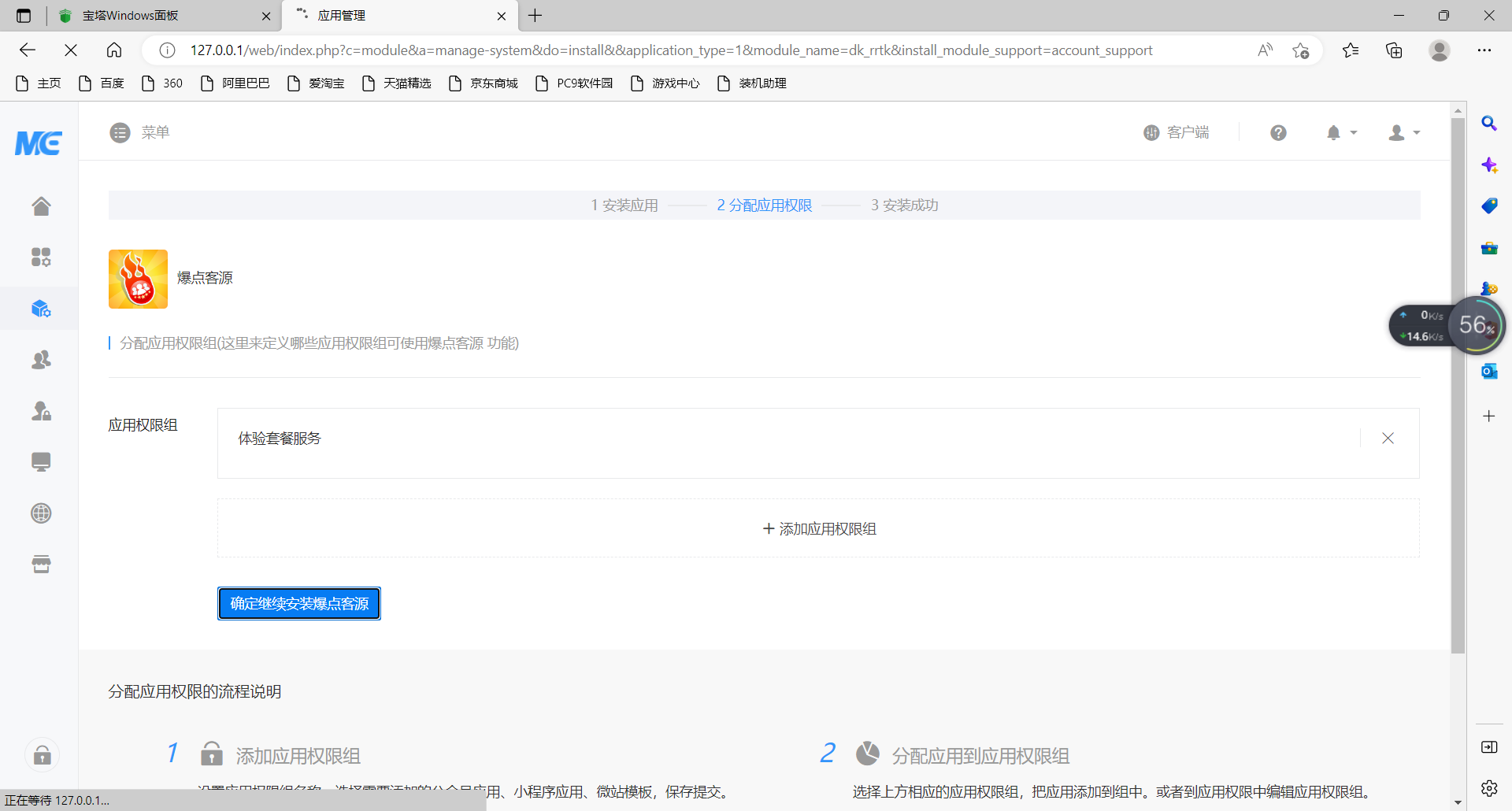Expand the user profile dropdown arrow
Screen dimensions: 1512x811
tap(1417, 132)
